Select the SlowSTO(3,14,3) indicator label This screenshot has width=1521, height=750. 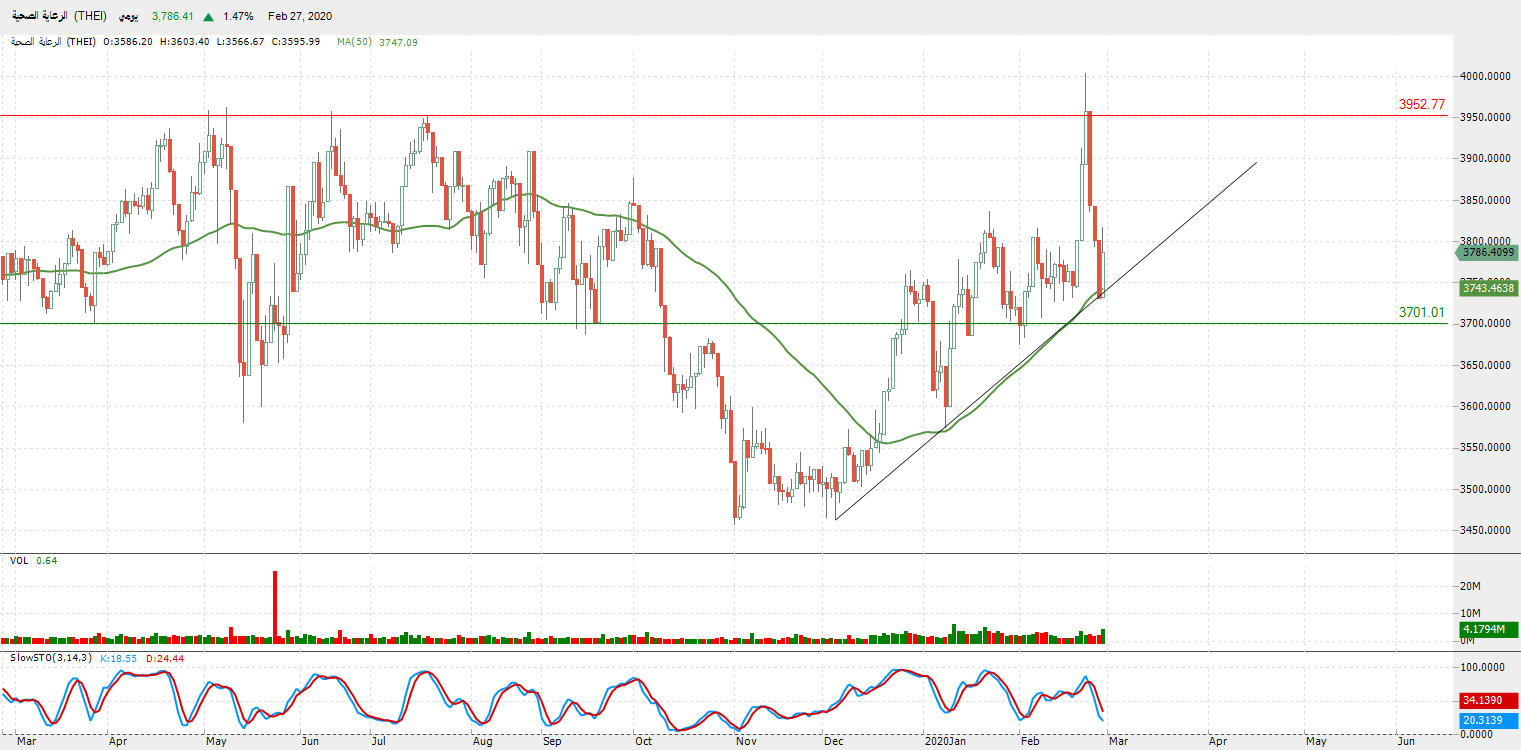[49, 658]
